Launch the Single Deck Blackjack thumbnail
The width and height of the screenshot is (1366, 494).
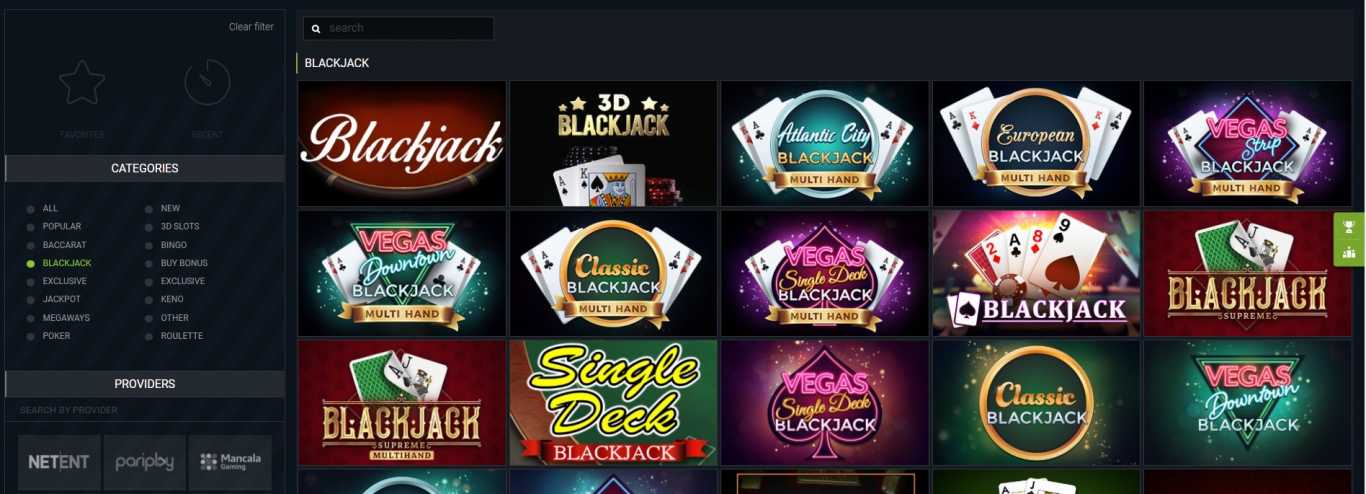(613, 403)
